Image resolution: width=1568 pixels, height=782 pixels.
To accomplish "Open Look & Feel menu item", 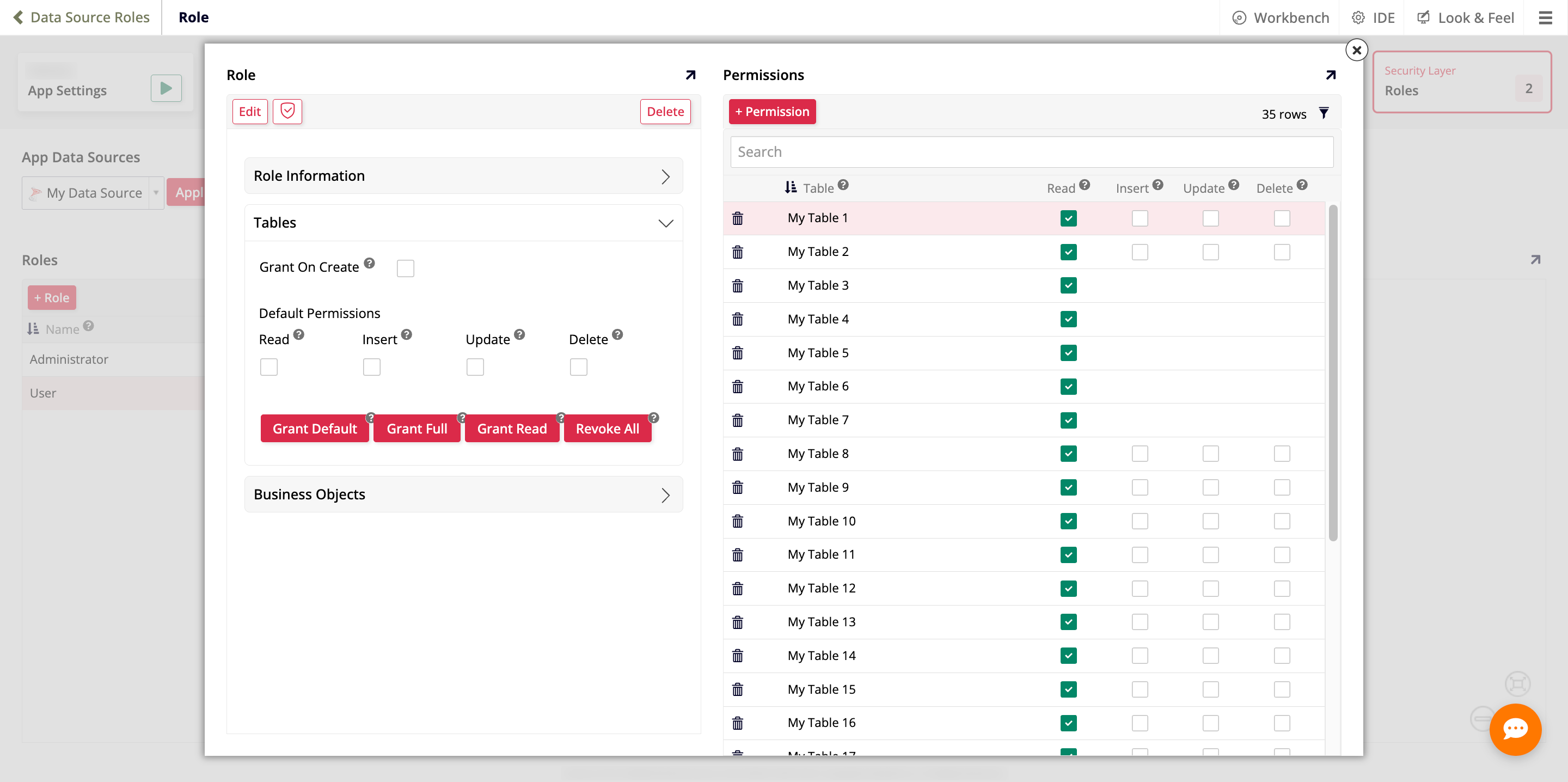I will pos(1465,17).
